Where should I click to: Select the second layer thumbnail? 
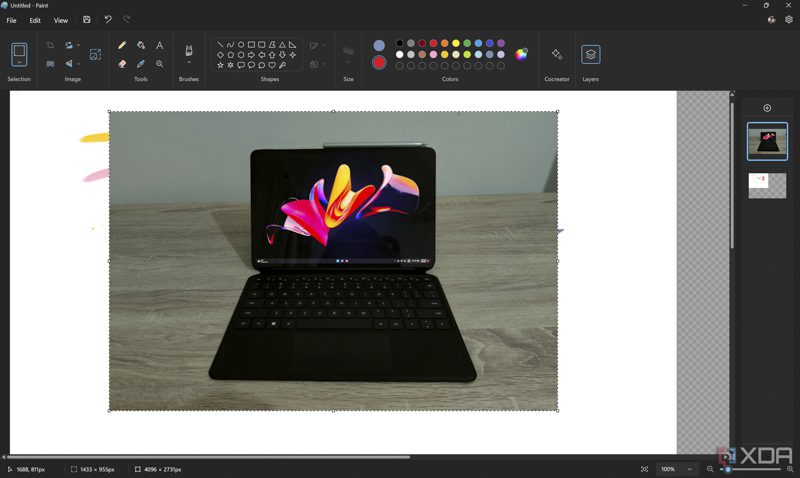point(767,186)
